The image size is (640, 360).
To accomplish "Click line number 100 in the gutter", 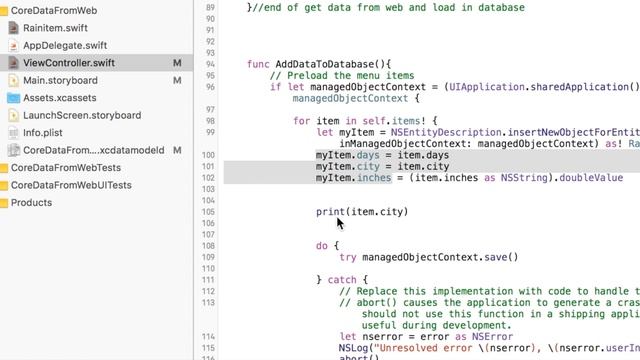I will pos(208,155).
